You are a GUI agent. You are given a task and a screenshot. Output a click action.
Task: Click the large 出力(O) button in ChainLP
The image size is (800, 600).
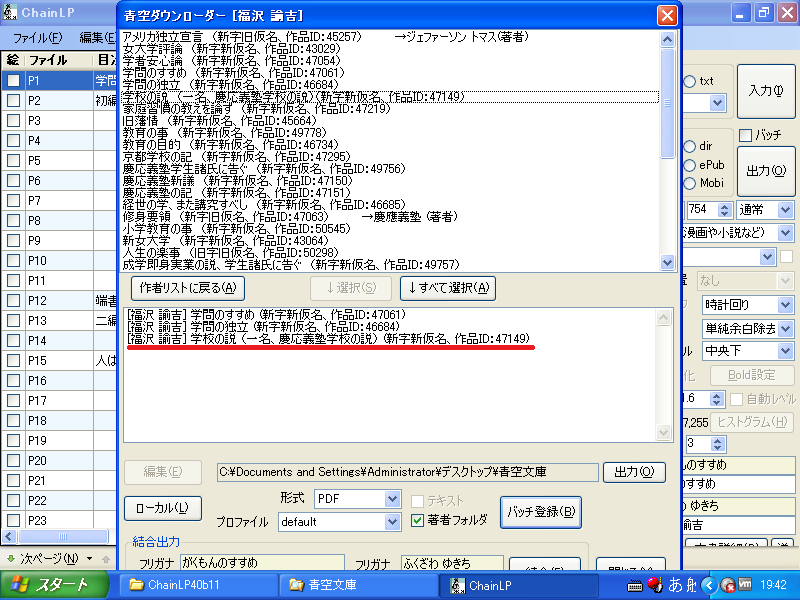[x=766, y=171]
